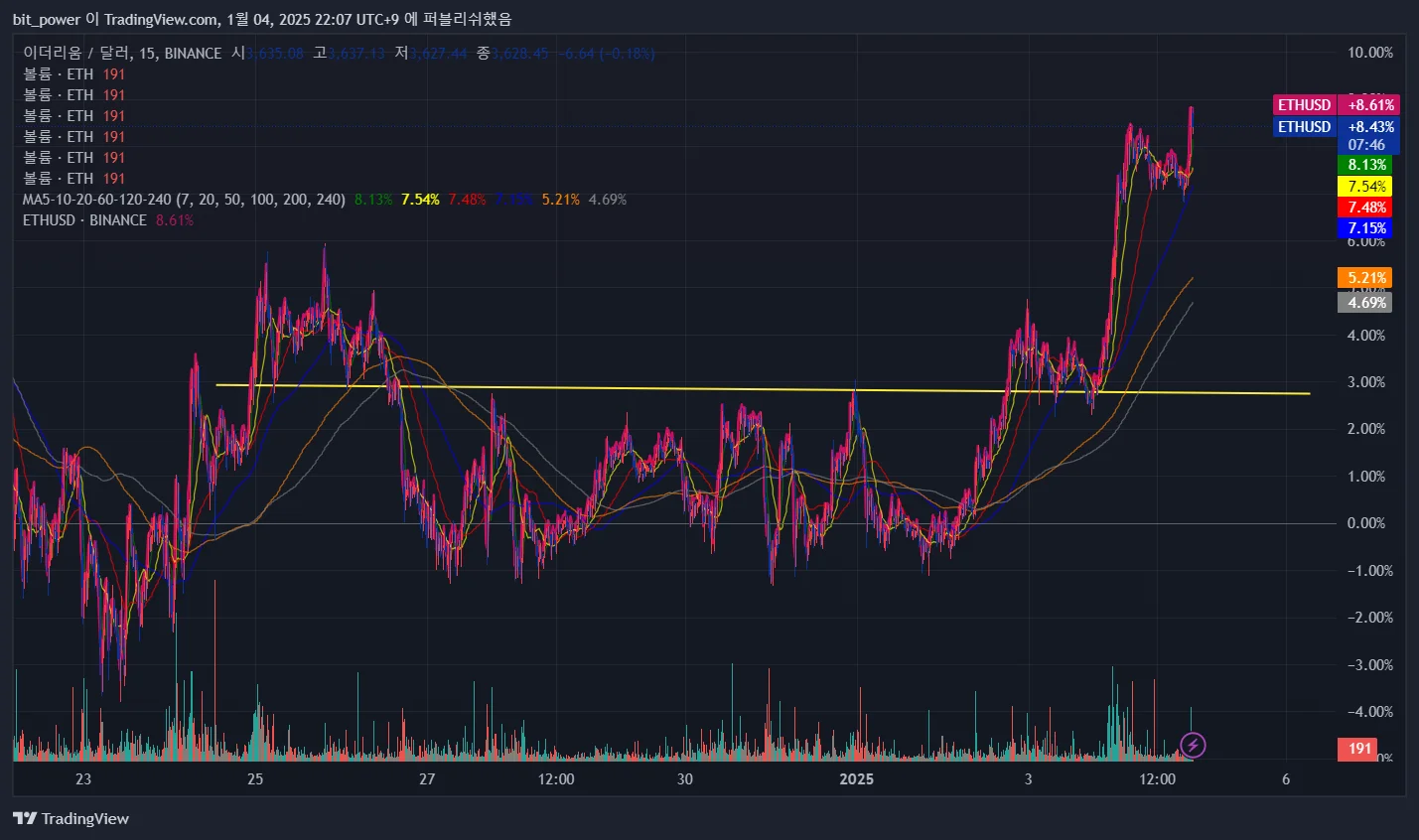This screenshot has height=840, width=1419.
Task: Click the 27 date label on time axis
Action: pos(427,779)
